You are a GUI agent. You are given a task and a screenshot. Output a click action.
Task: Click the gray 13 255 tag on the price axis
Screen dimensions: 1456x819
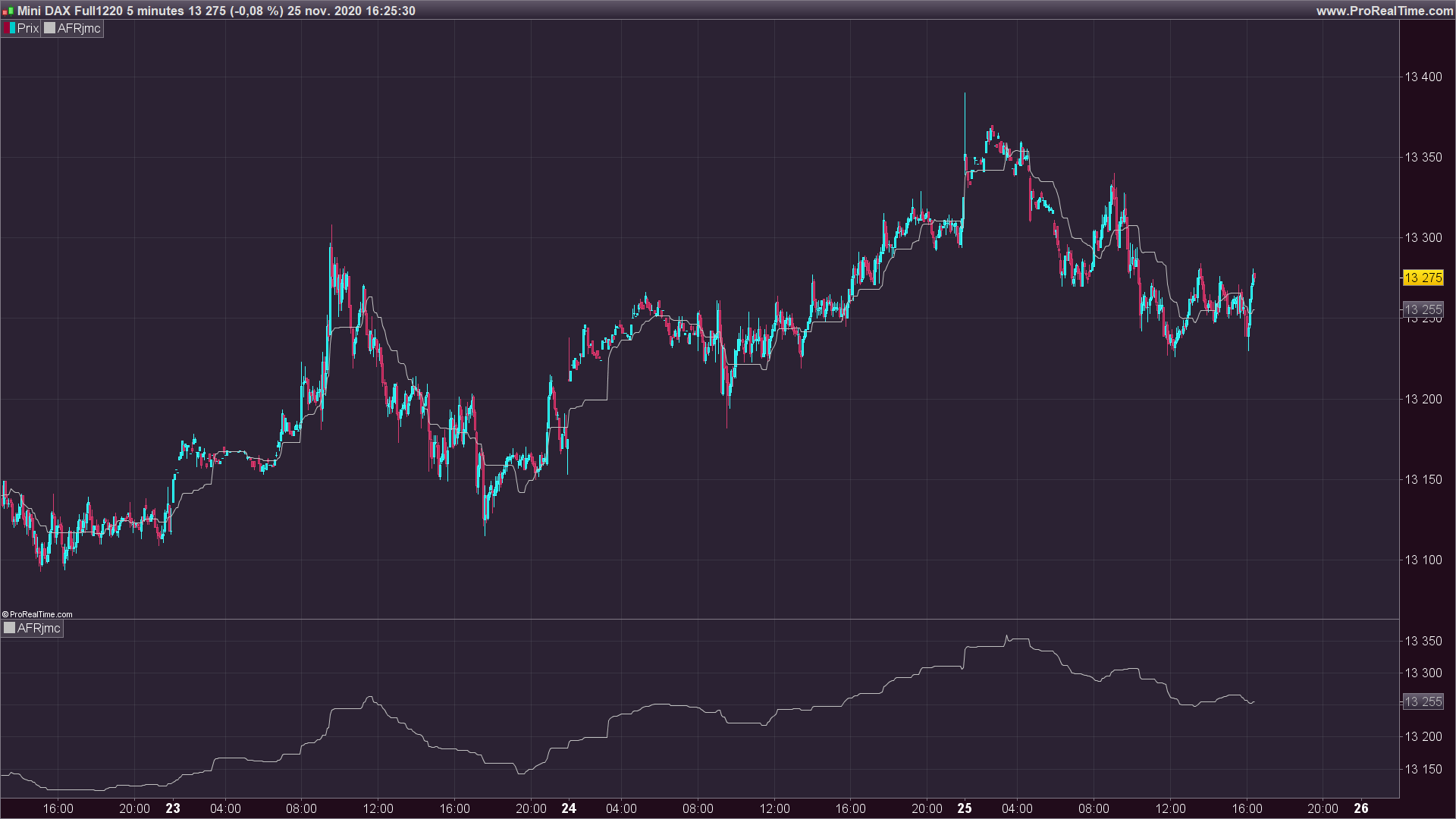pyautogui.click(x=1423, y=309)
